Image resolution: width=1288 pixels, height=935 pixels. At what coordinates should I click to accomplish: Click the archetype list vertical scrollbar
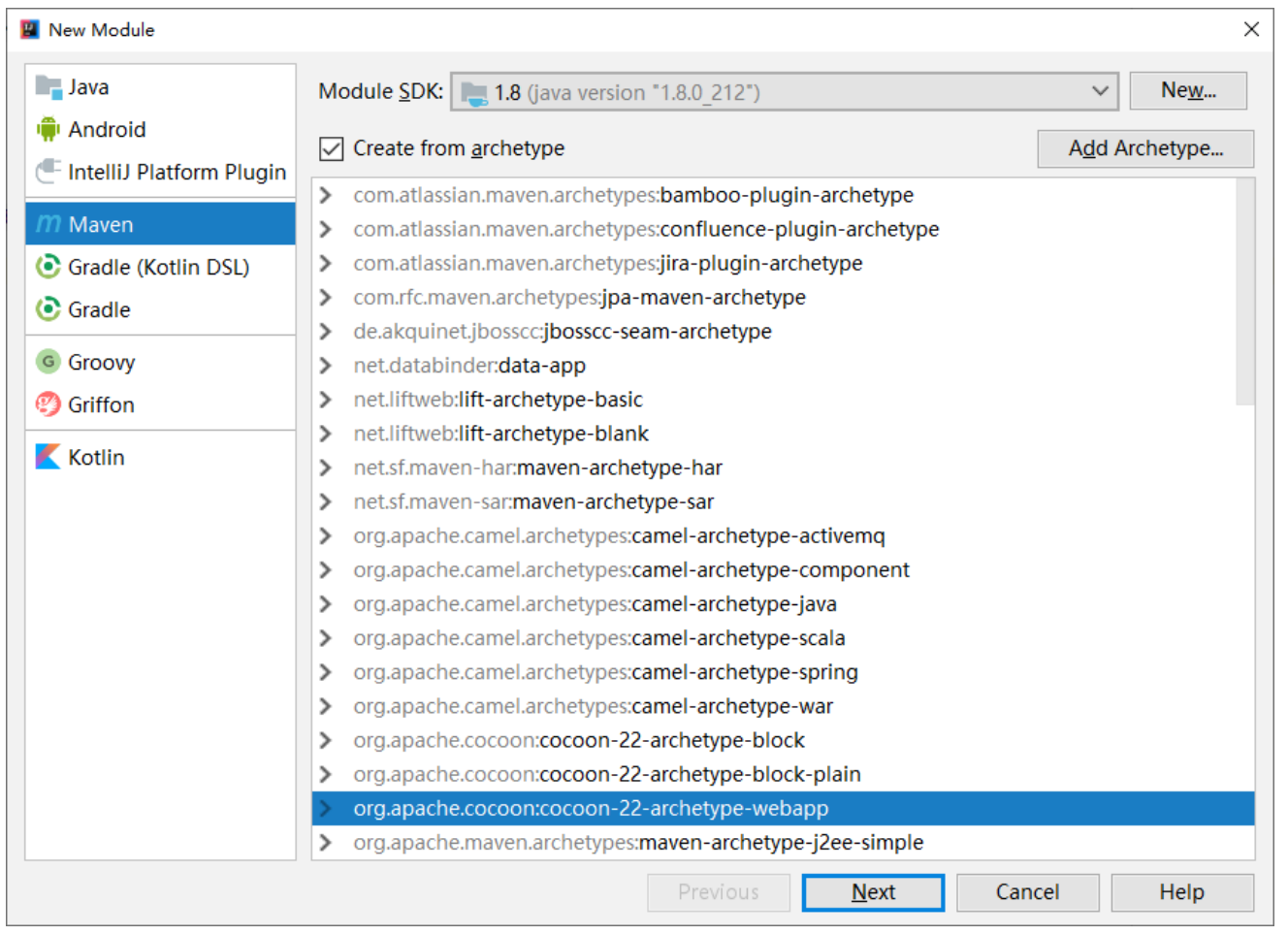(x=1245, y=292)
